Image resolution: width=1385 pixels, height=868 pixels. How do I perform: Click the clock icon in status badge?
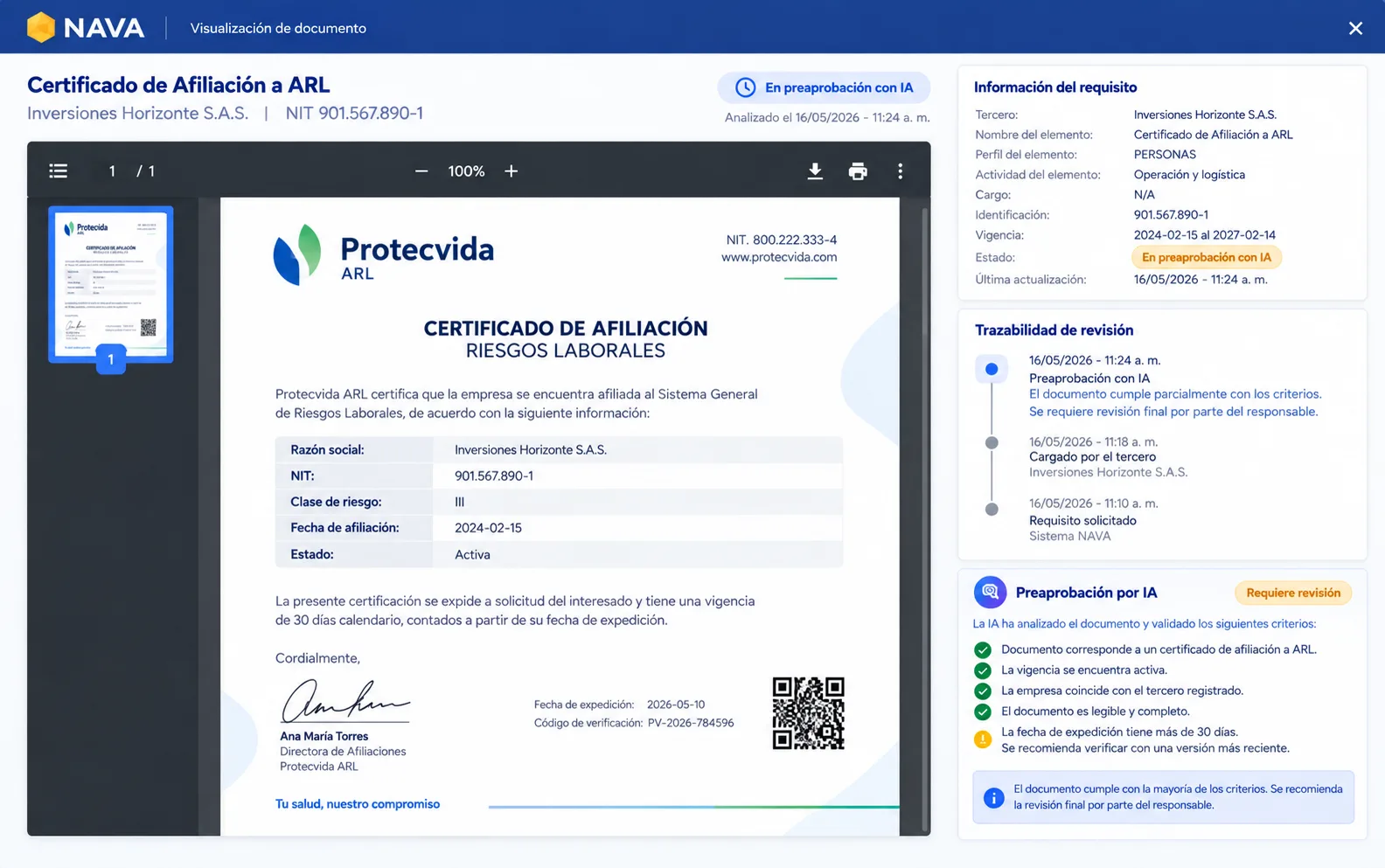[x=745, y=87]
